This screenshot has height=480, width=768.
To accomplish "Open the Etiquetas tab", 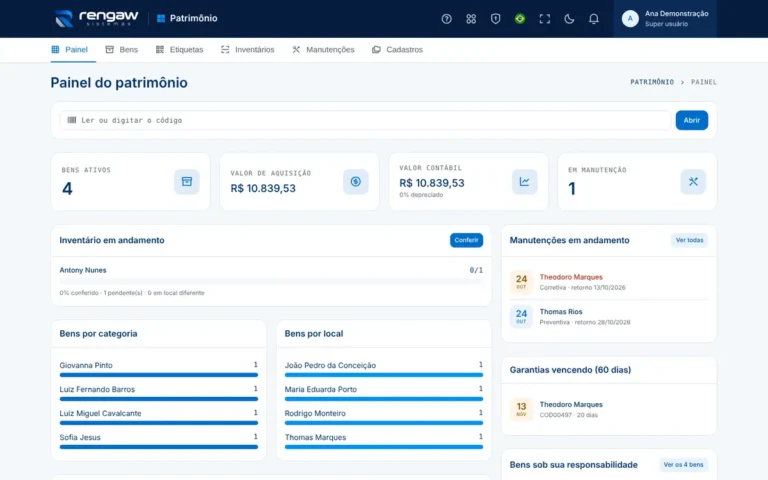I will pyautogui.click(x=179, y=49).
